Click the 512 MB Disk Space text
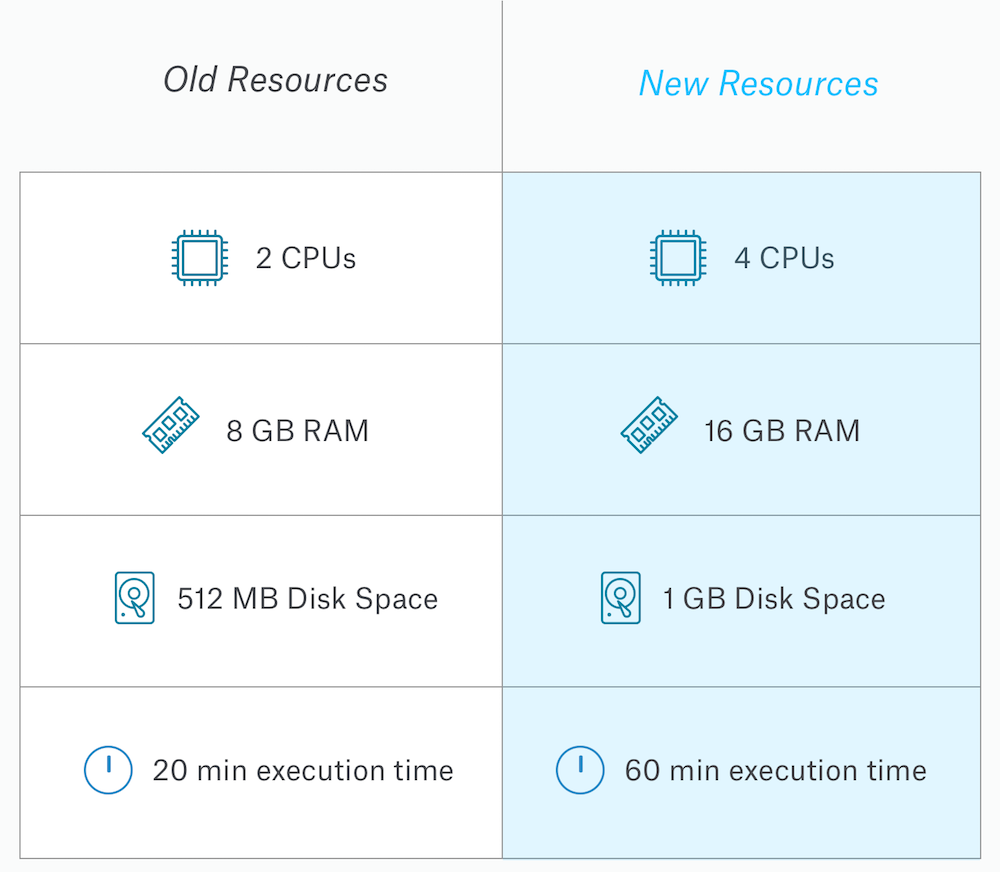1000x872 pixels. (307, 599)
